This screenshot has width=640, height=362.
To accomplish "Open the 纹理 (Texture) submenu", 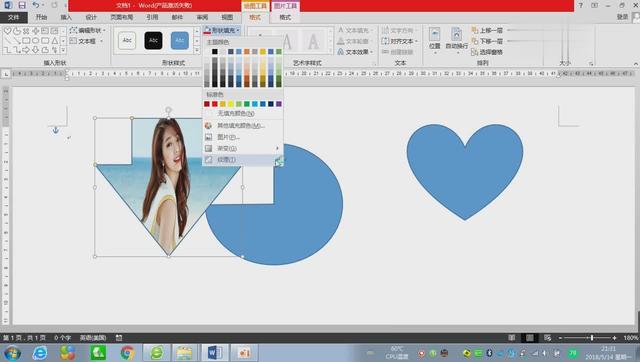I will (x=243, y=160).
